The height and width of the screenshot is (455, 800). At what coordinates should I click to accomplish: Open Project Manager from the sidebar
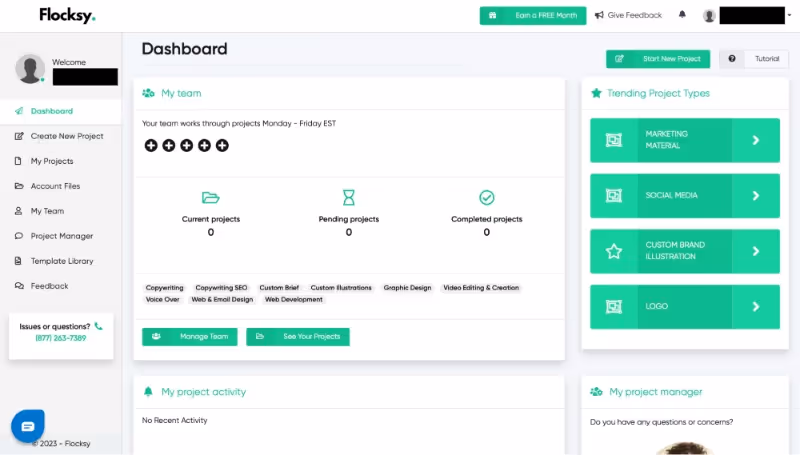(61, 236)
